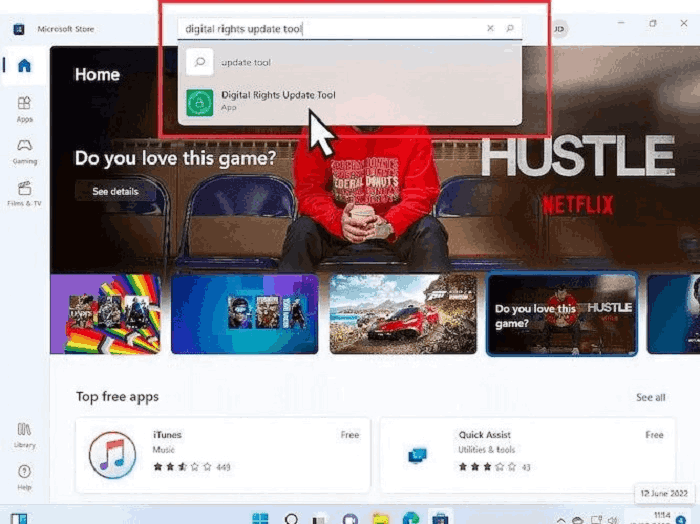Open the Apps section in sidebar
The height and width of the screenshot is (524, 700).
click(x=24, y=109)
